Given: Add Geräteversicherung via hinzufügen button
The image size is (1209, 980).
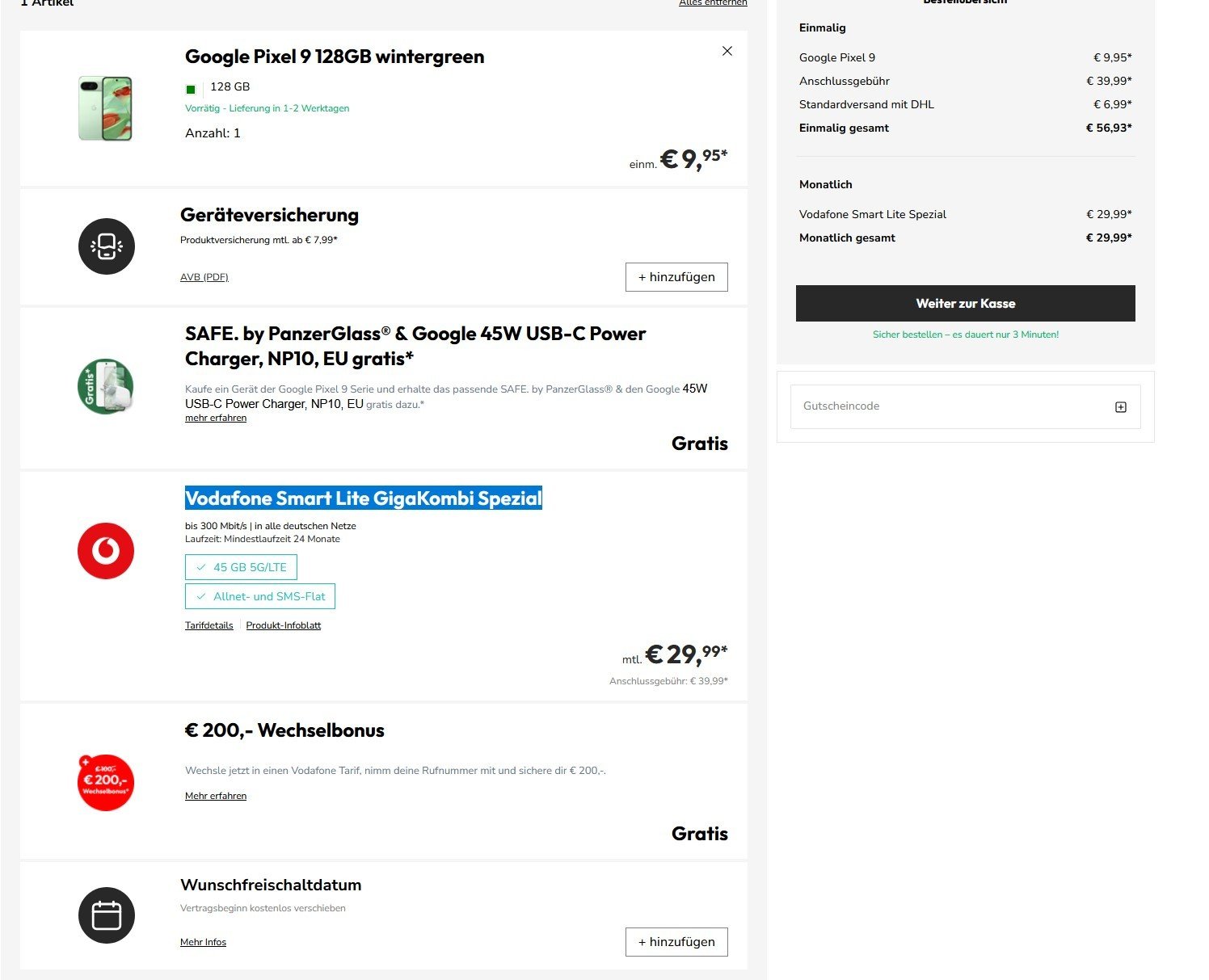Looking at the screenshot, I should tap(676, 277).
